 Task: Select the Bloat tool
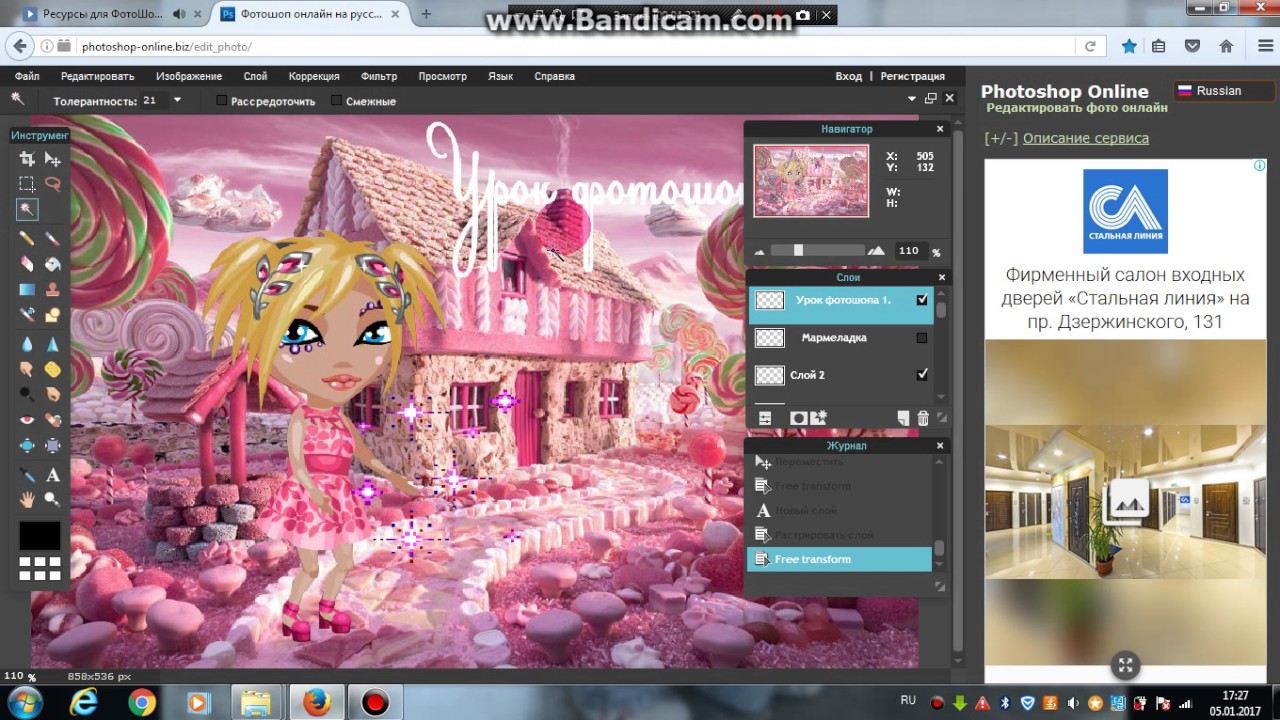click(x=27, y=446)
